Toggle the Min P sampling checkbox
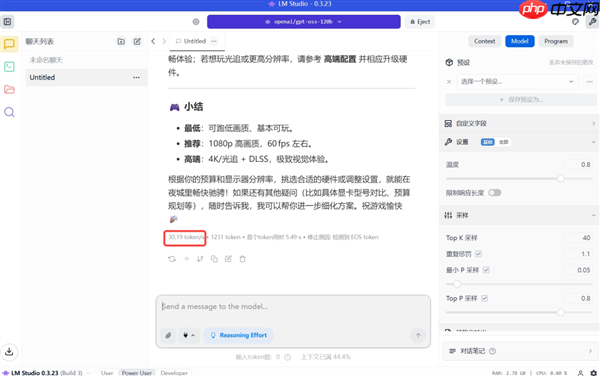Screen dimensions: 600x376 pyautogui.click(x=486, y=270)
